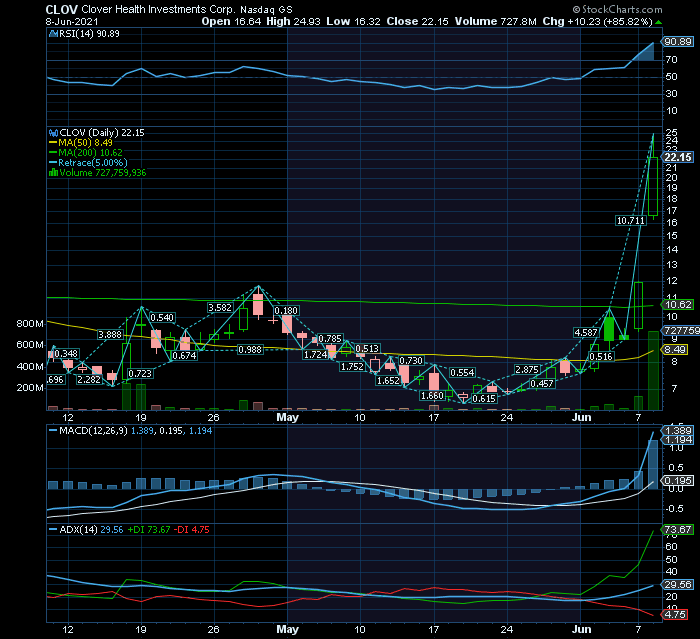Click the 0.516 retrace label
Screen dimensions: 700x639
pos(601,357)
